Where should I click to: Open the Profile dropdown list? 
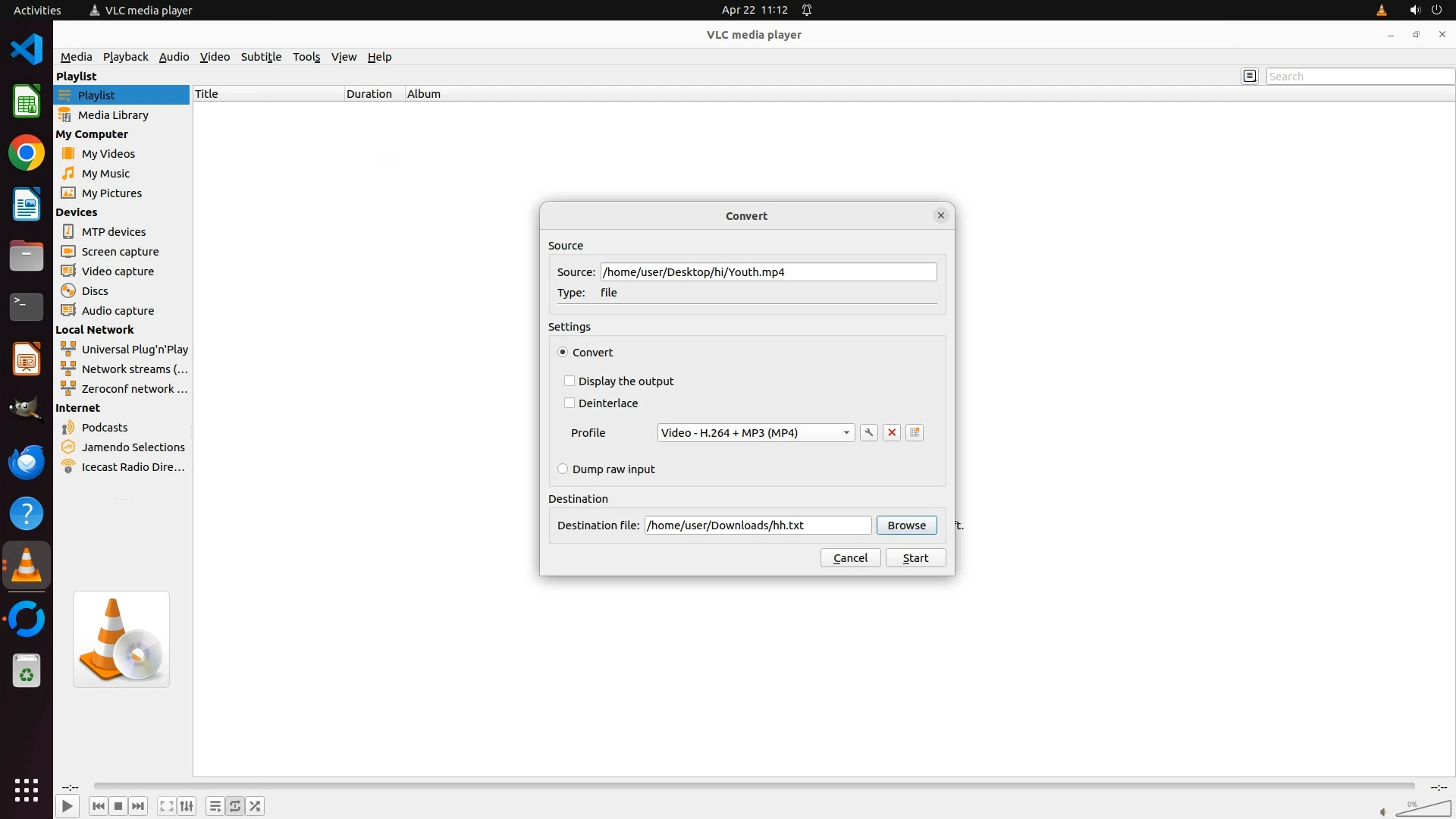[755, 432]
